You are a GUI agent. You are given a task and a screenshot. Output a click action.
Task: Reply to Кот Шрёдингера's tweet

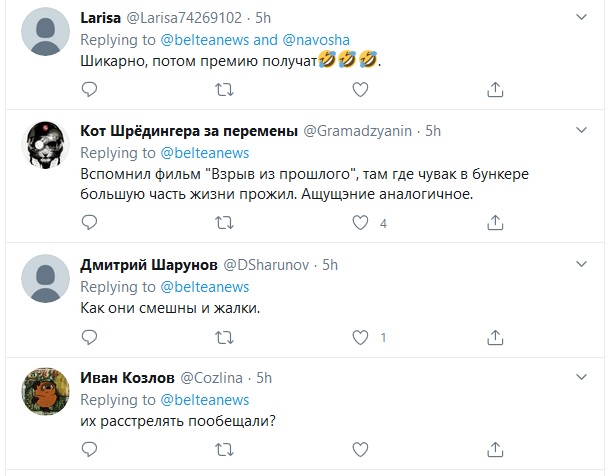(89, 223)
